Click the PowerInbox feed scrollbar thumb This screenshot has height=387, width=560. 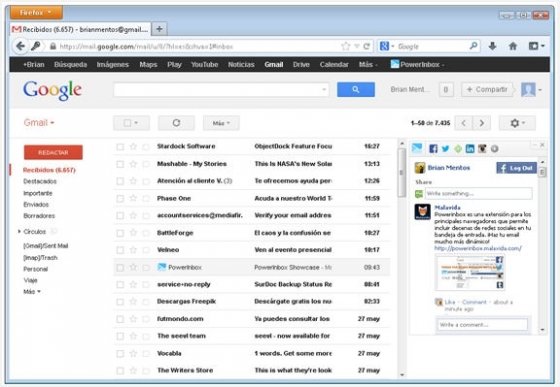542,172
